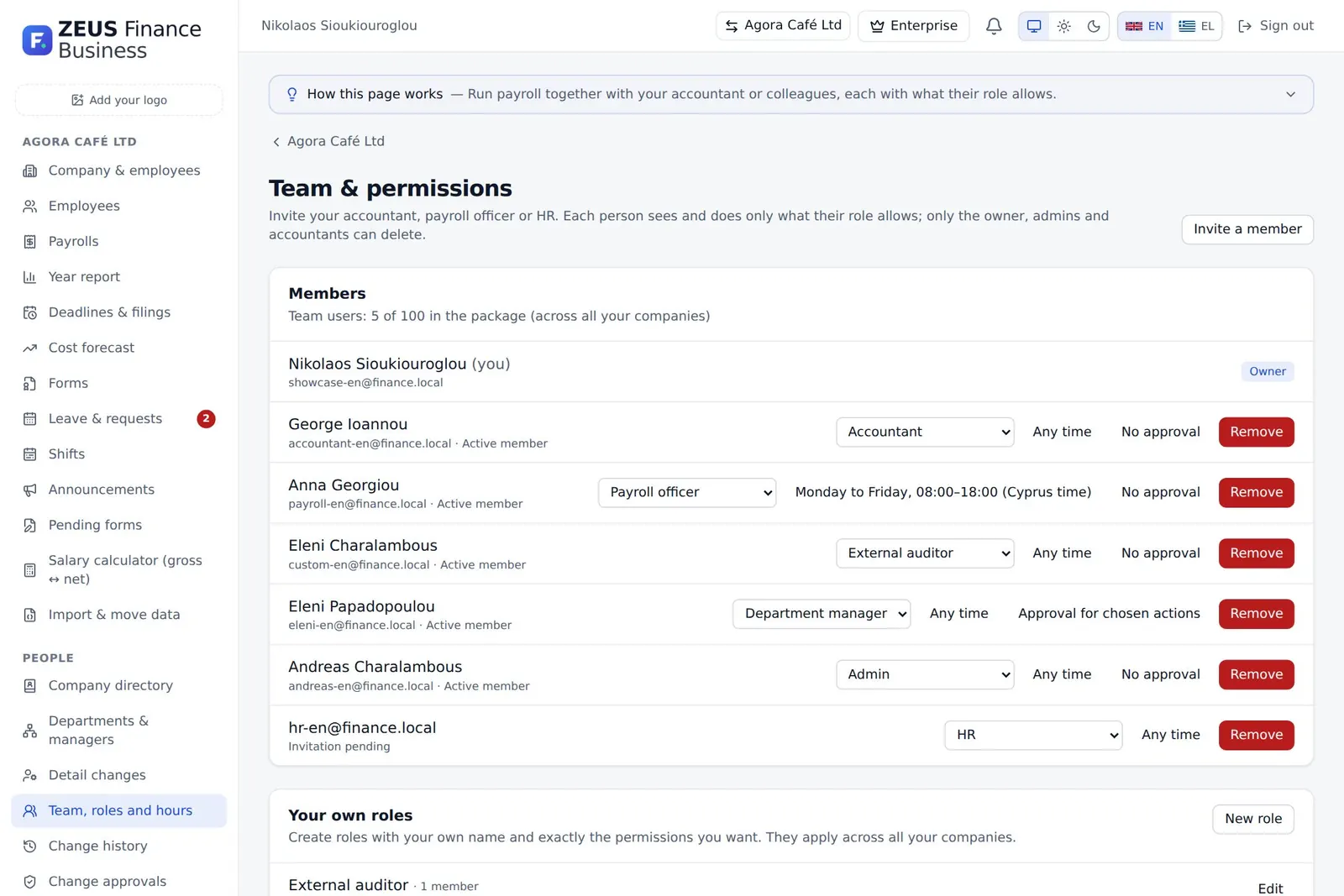Remove Andreas Charalambous from team
Image resolution: width=1344 pixels, height=896 pixels.
coord(1256,674)
